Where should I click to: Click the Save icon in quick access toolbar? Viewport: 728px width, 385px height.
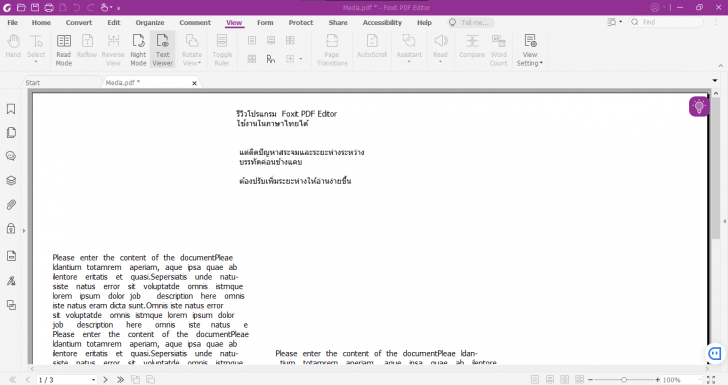pyautogui.click(x=35, y=7)
